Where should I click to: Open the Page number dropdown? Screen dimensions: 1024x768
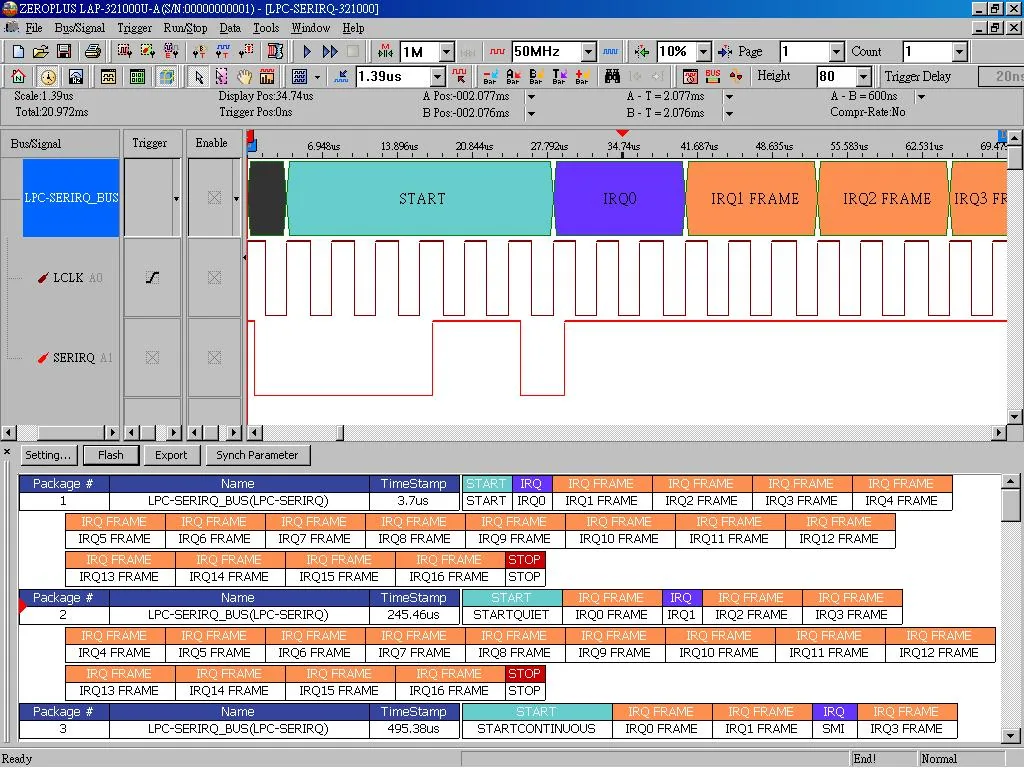[x=837, y=52]
